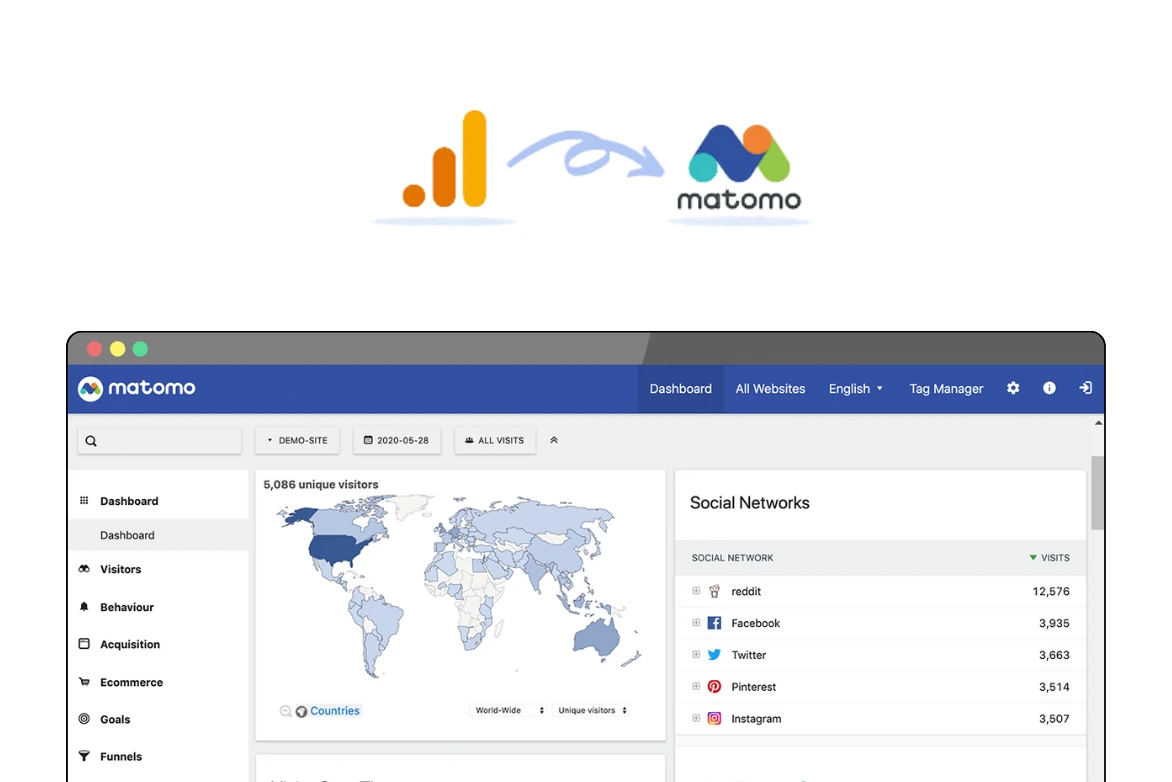
Task: Open the English language dropdown
Action: (855, 388)
